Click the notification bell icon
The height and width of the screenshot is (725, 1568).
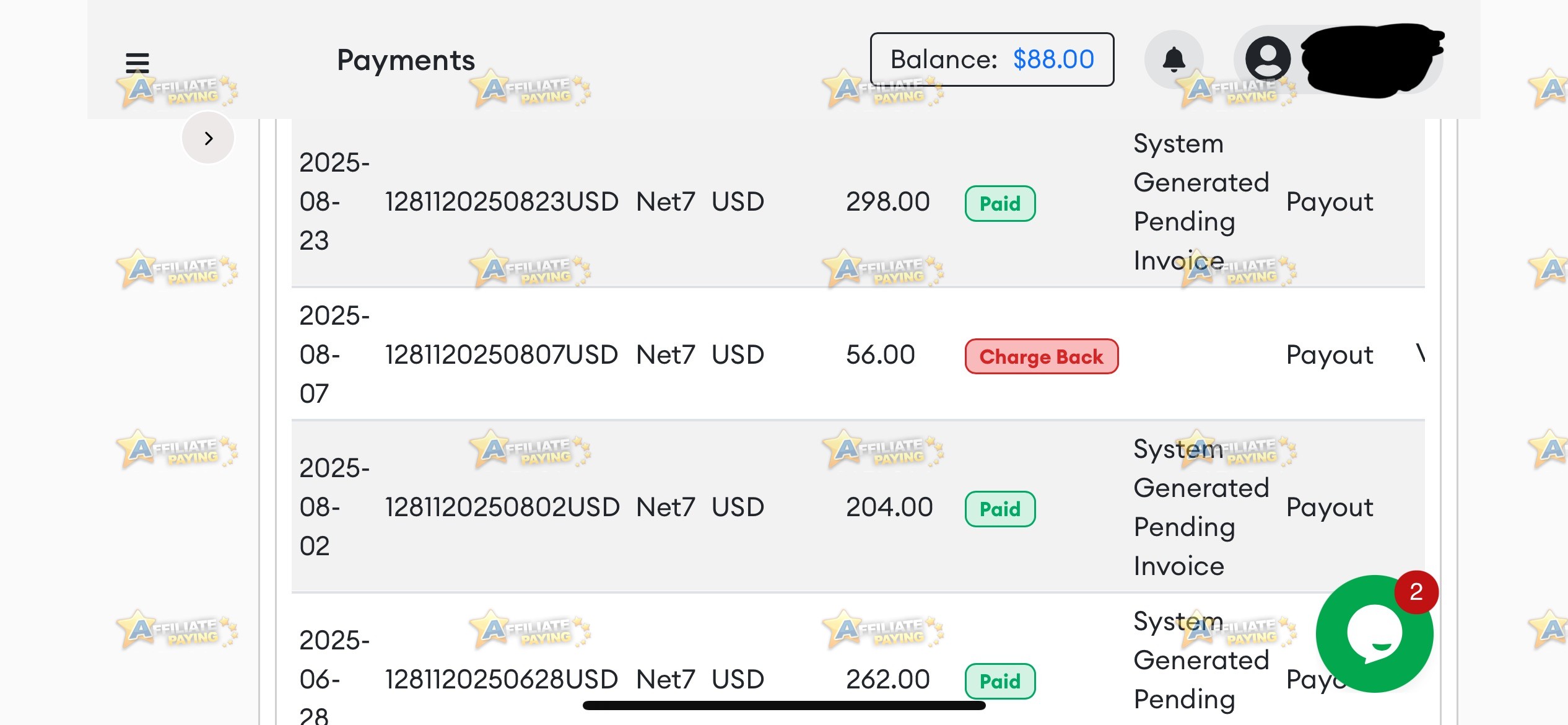(1174, 59)
